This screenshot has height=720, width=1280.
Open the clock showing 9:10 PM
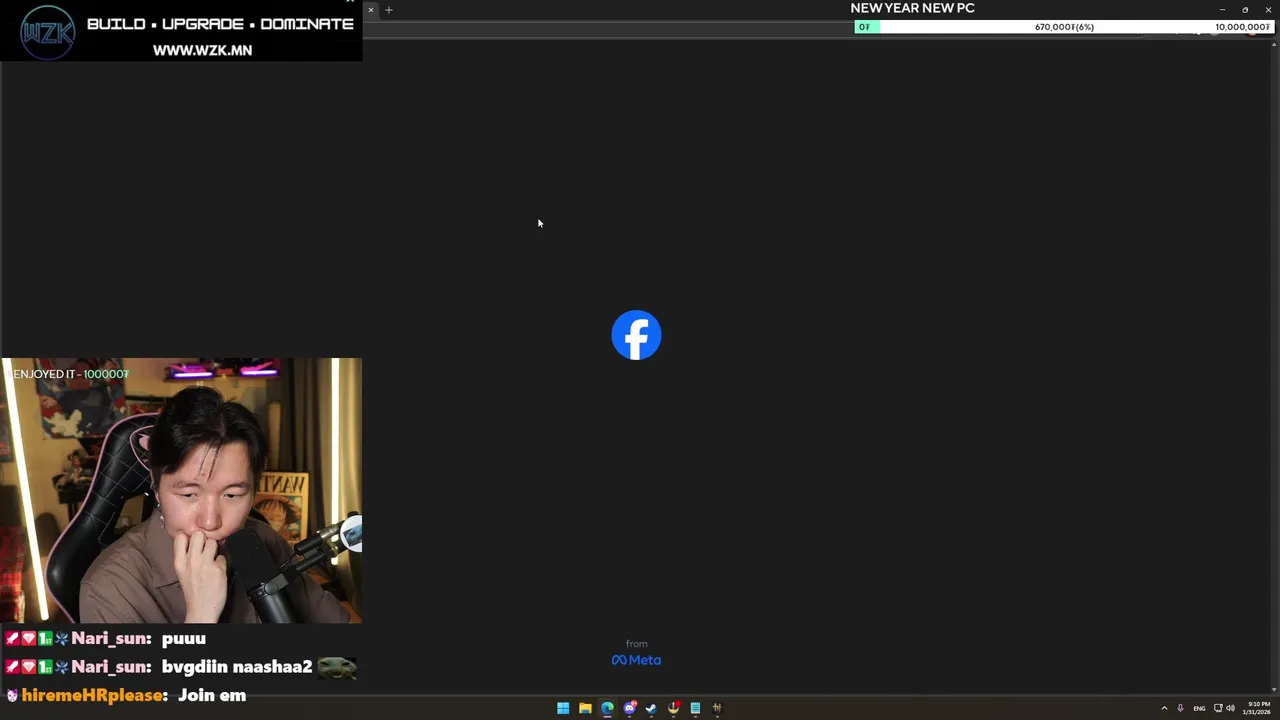pyautogui.click(x=1257, y=708)
